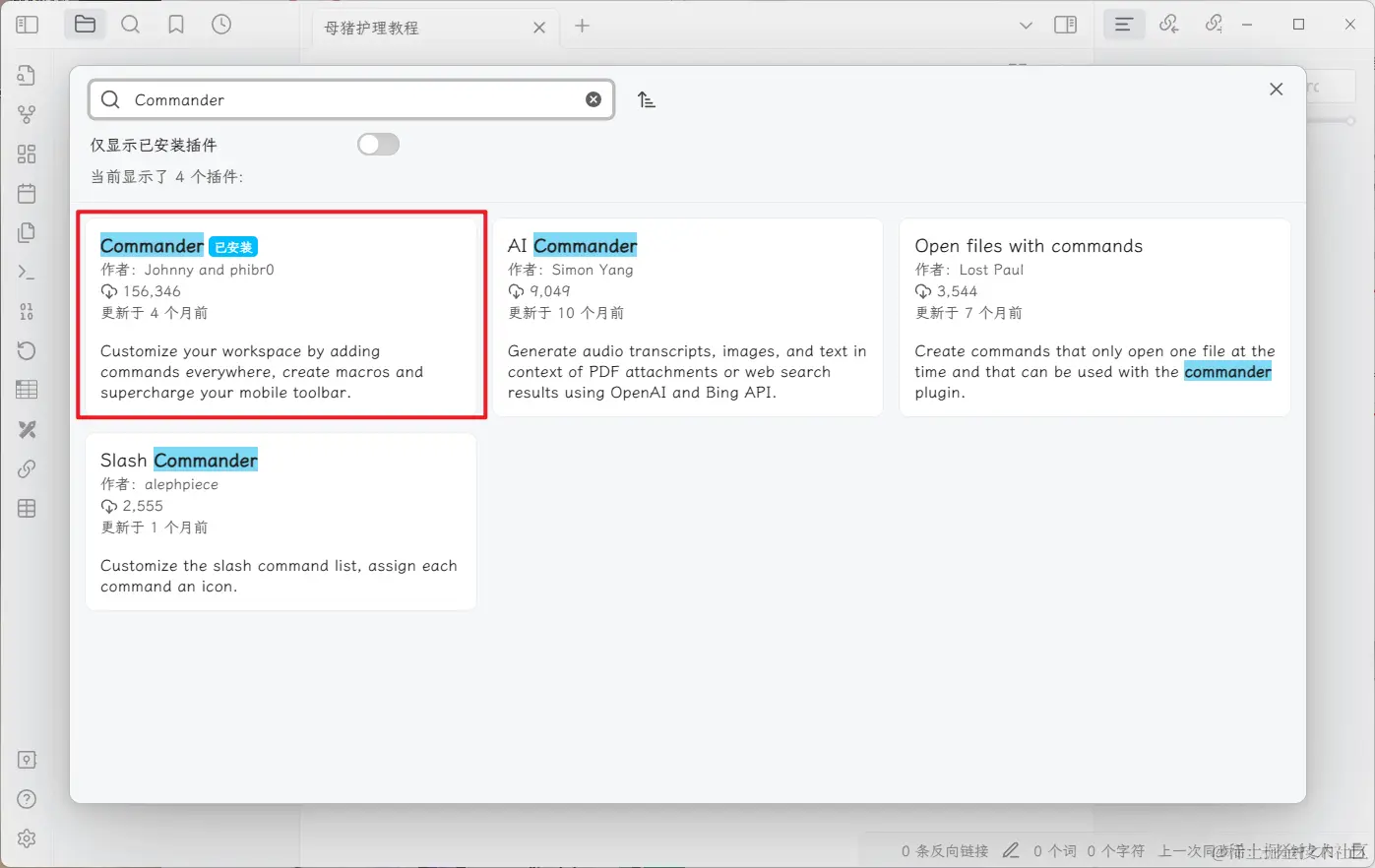The width and height of the screenshot is (1375, 868).
Task: Click the chain link ribbon icon
Action: (x=27, y=469)
